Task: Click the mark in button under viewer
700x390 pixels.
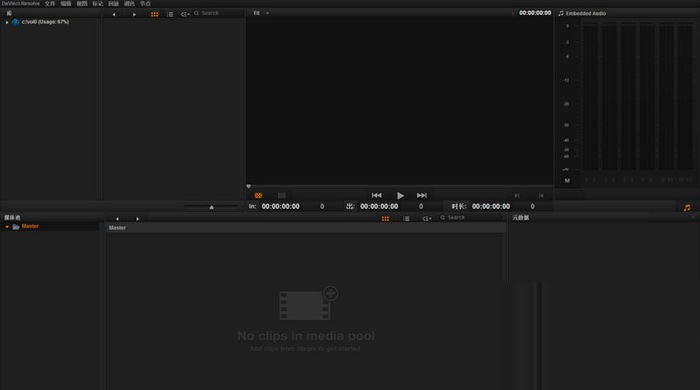Action: [517, 196]
